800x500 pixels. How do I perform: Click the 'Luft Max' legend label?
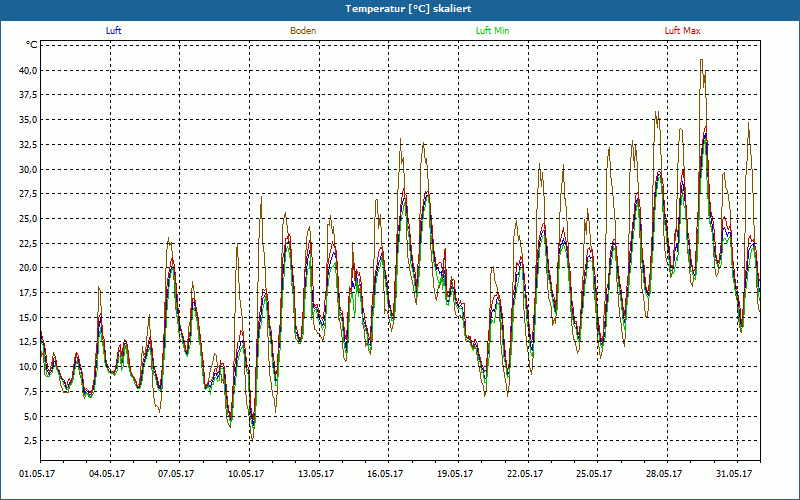coord(682,31)
